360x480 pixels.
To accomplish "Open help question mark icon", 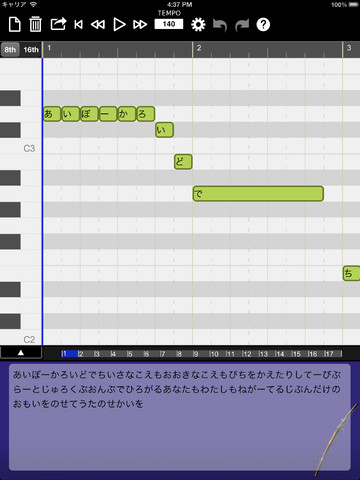I will tap(263, 25).
